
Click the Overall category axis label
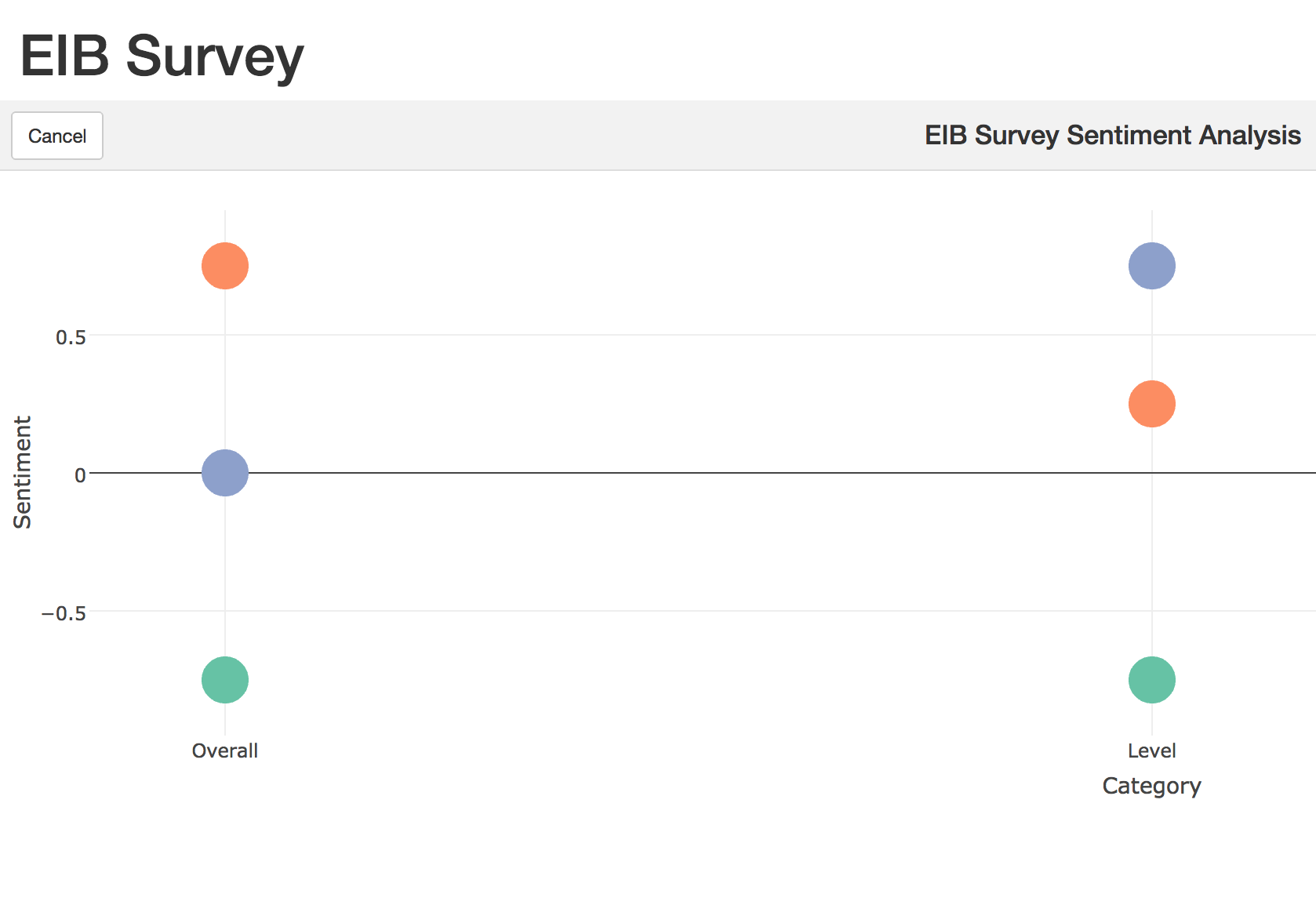tap(225, 751)
